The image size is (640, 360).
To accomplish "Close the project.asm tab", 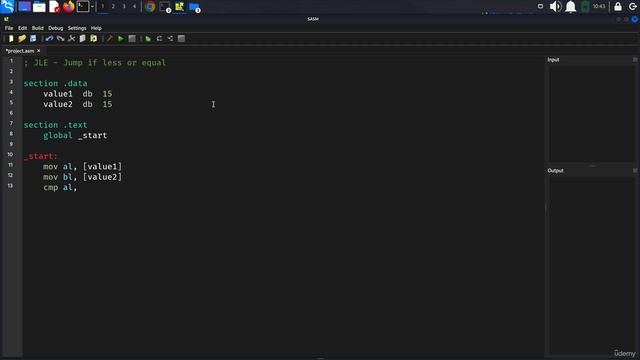I will (39, 51).
